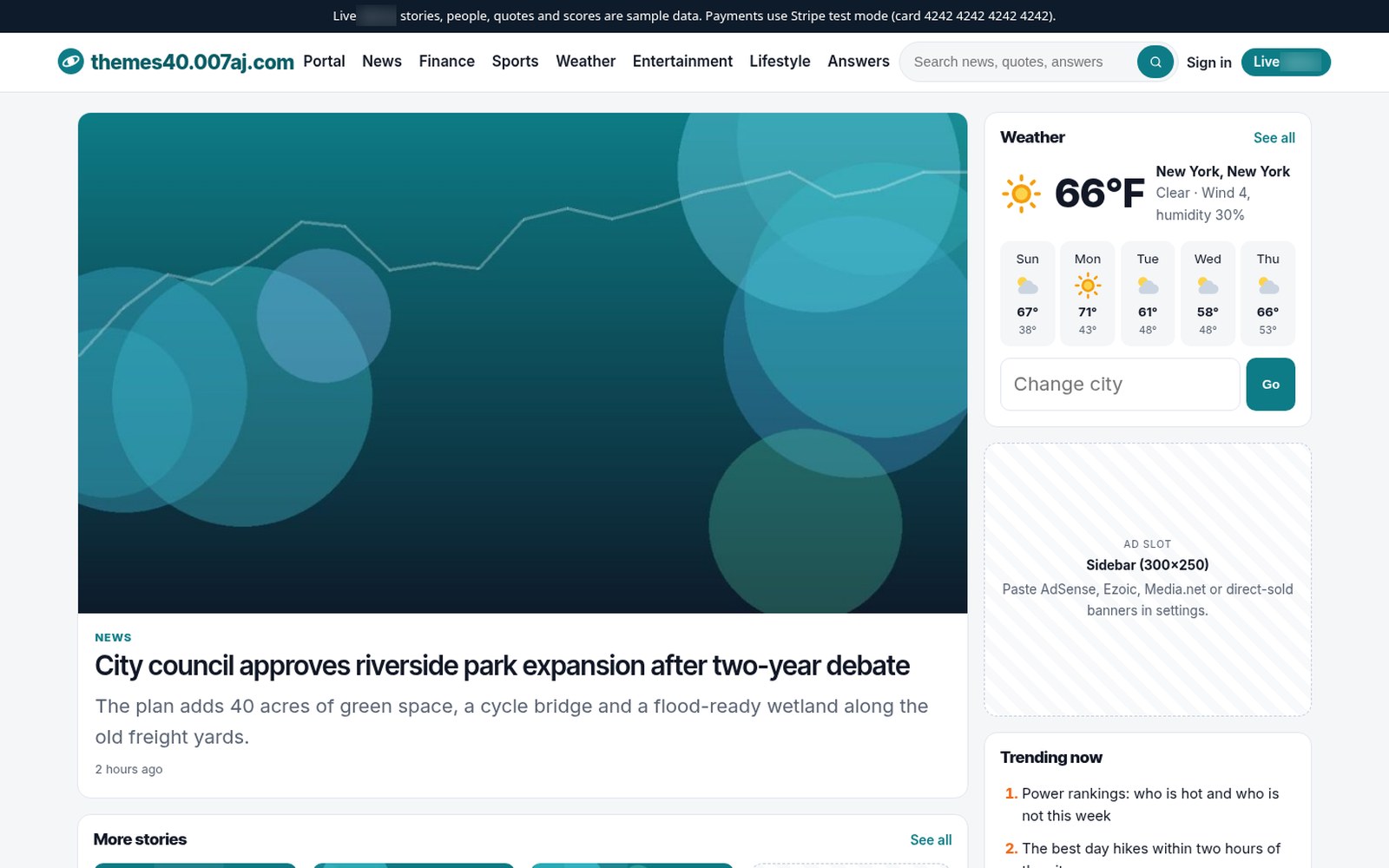Click the Sidebar (300×250) ad slot
This screenshot has width=1389, height=868.
(1147, 580)
